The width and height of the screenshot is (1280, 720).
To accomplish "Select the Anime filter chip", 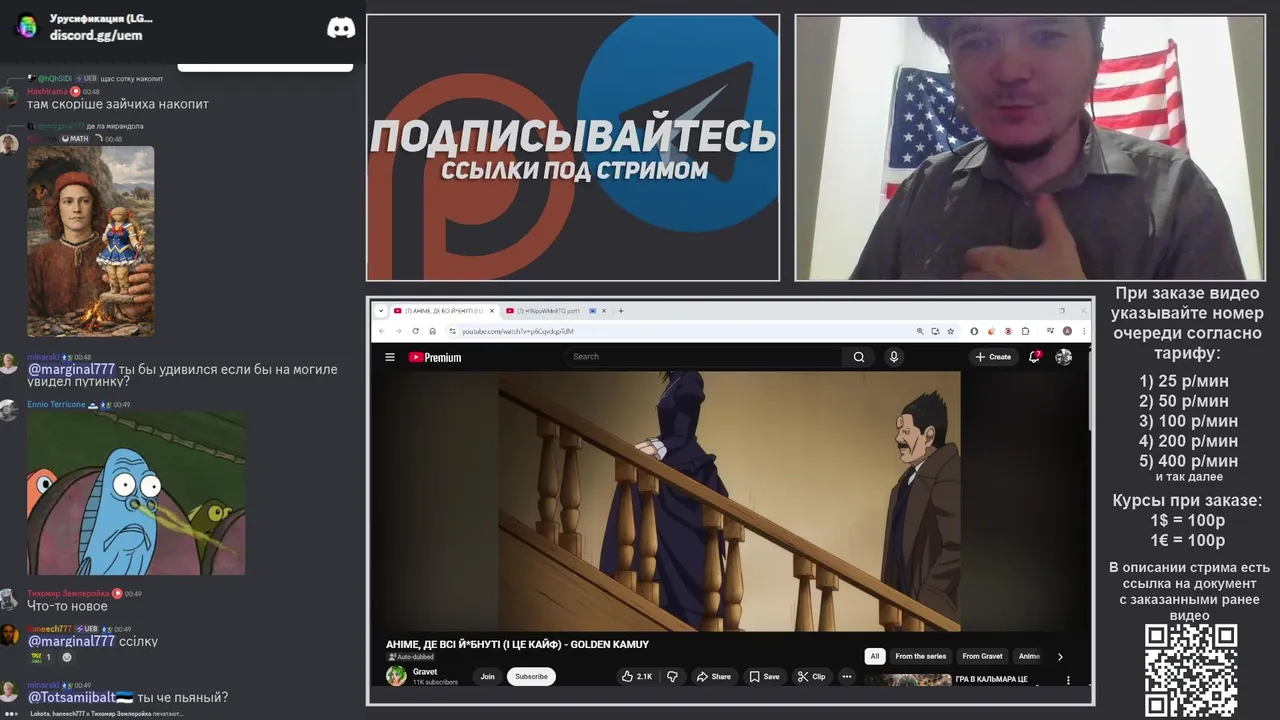I will point(1029,656).
